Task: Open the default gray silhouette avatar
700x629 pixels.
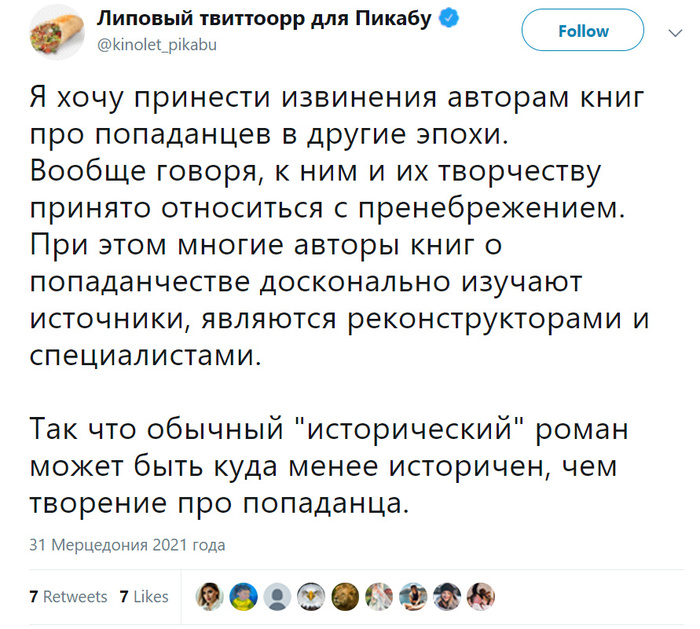Action: tap(277, 596)
